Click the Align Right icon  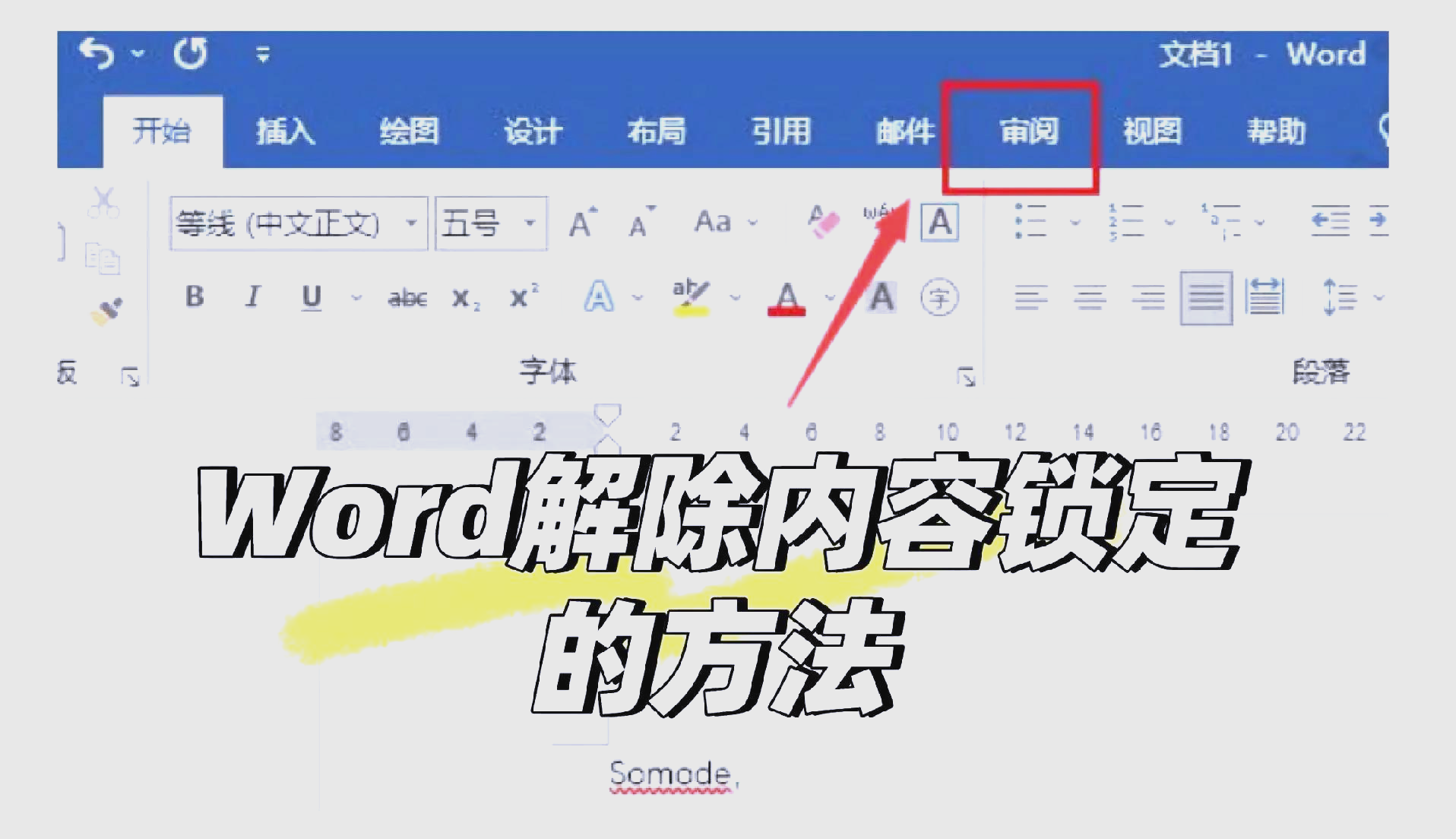click(x=1148, y=297)
